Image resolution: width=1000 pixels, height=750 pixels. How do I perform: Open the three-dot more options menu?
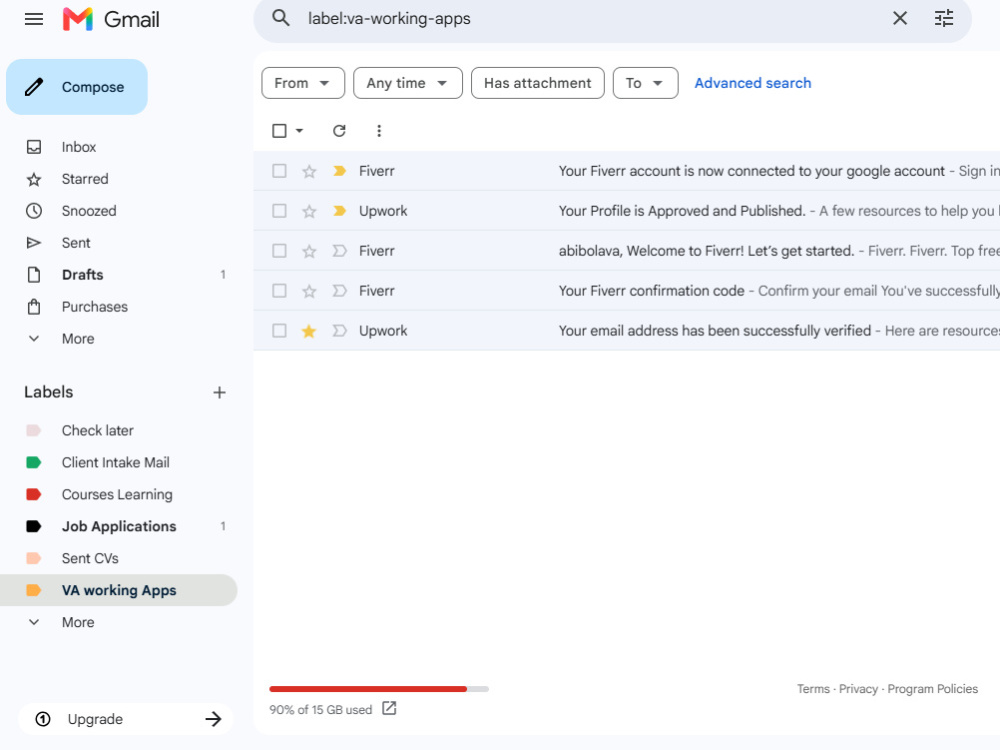pyautogui.click(x=379, y=131)
